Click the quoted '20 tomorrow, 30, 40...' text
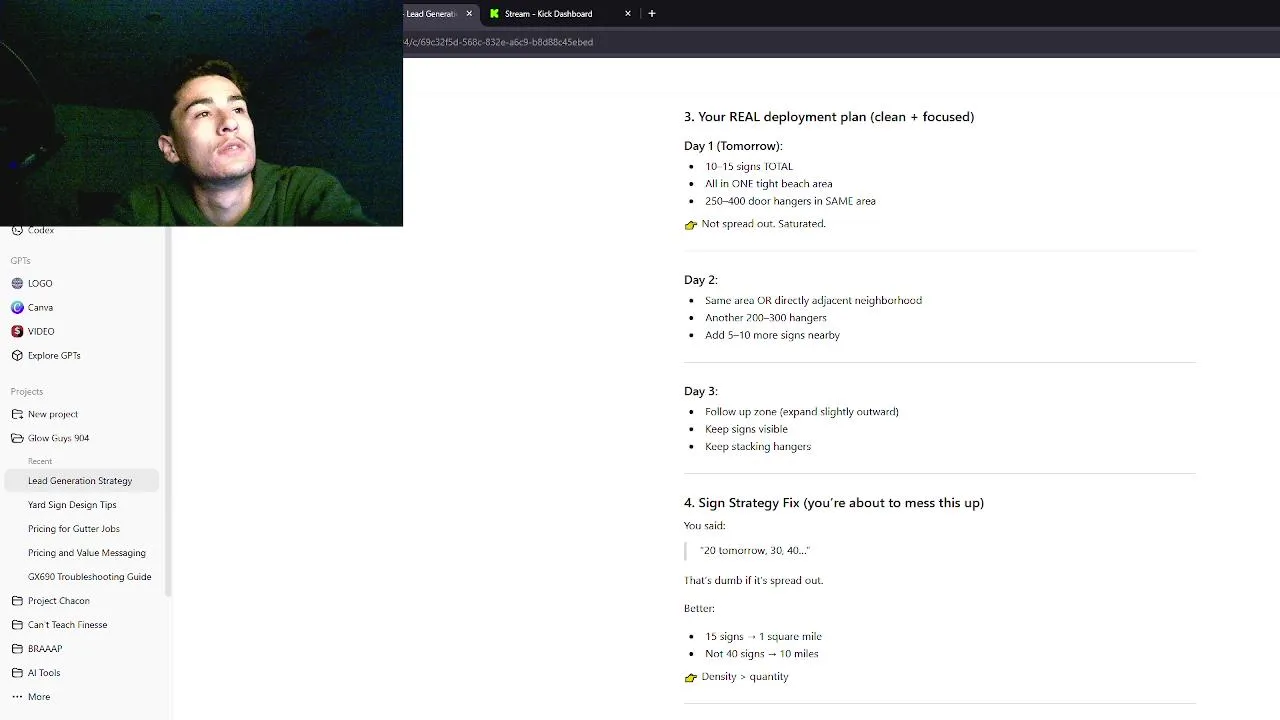This screenshot has height=720, width=1280. 755,551
